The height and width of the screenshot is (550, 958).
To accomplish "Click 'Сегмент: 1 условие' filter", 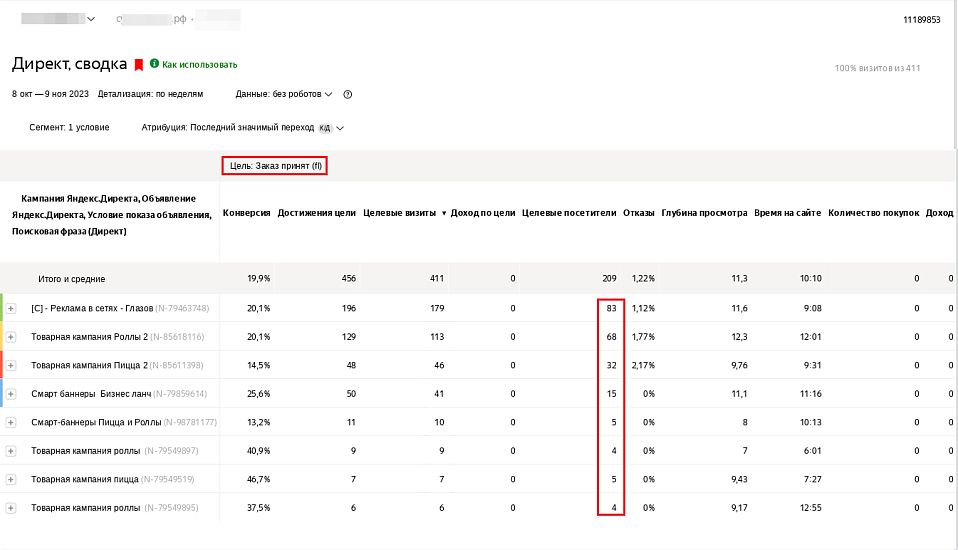I will pyautogui.click(x=69, y=127).
